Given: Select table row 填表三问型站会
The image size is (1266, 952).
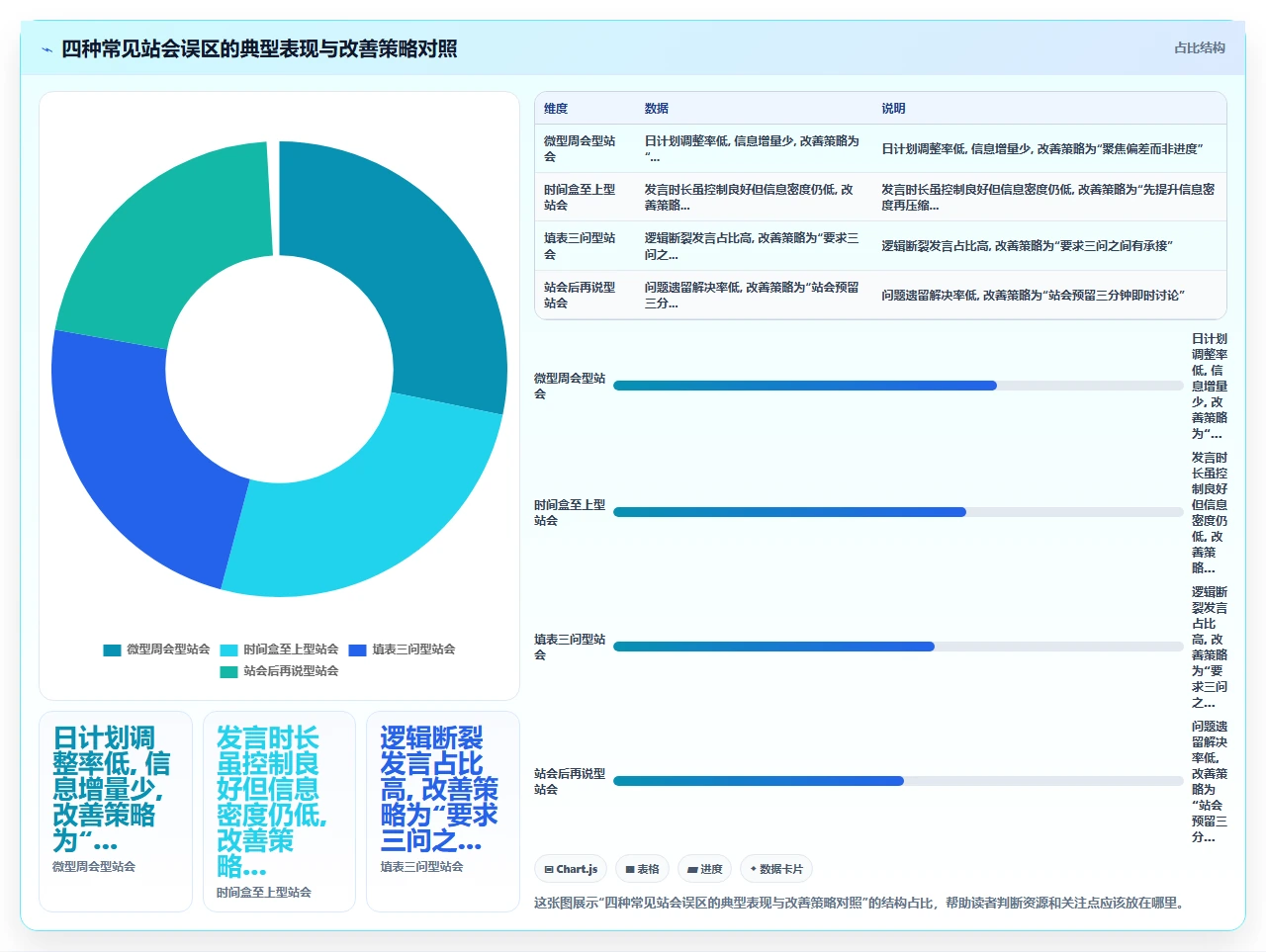Looking at the screenshot, I should click(x=880, y=246).
